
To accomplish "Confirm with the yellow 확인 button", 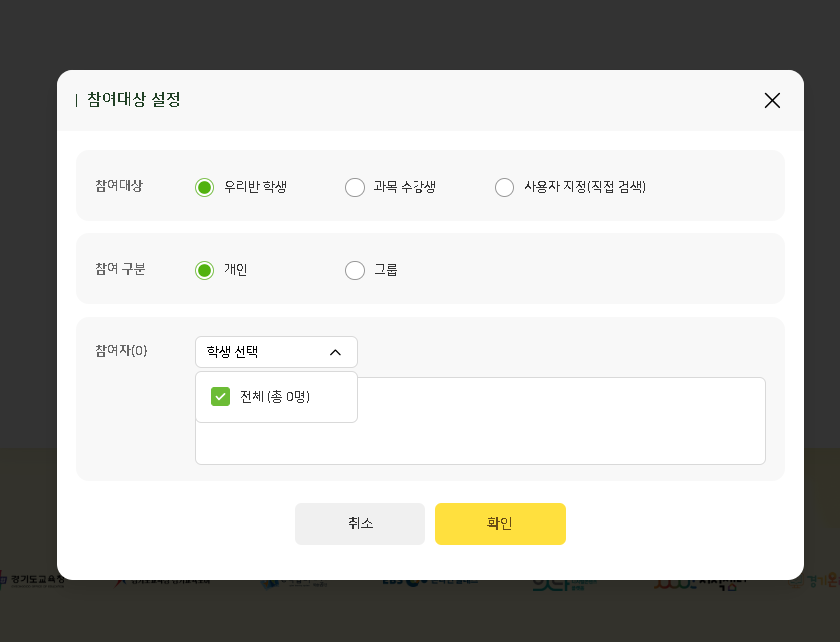I will [500, 524].
